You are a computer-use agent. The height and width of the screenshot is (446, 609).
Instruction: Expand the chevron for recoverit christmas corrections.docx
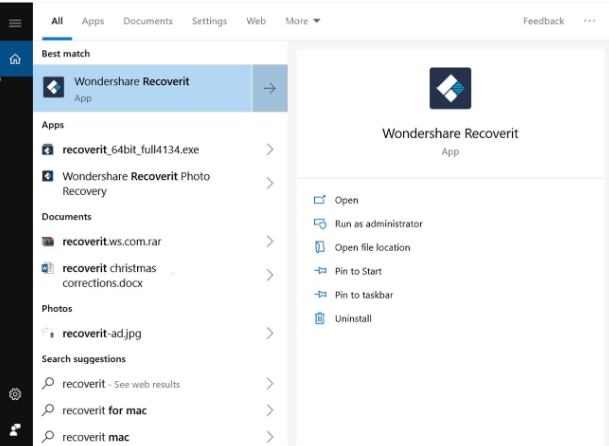click(270, 275)
